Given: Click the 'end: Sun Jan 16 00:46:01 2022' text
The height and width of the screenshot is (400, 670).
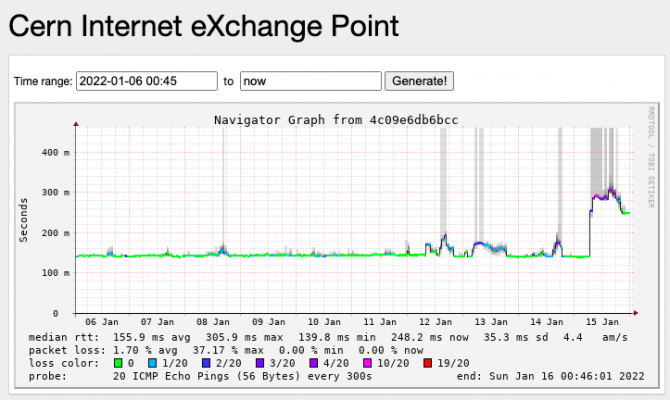Looking at the screenshot, I should 550,376.
